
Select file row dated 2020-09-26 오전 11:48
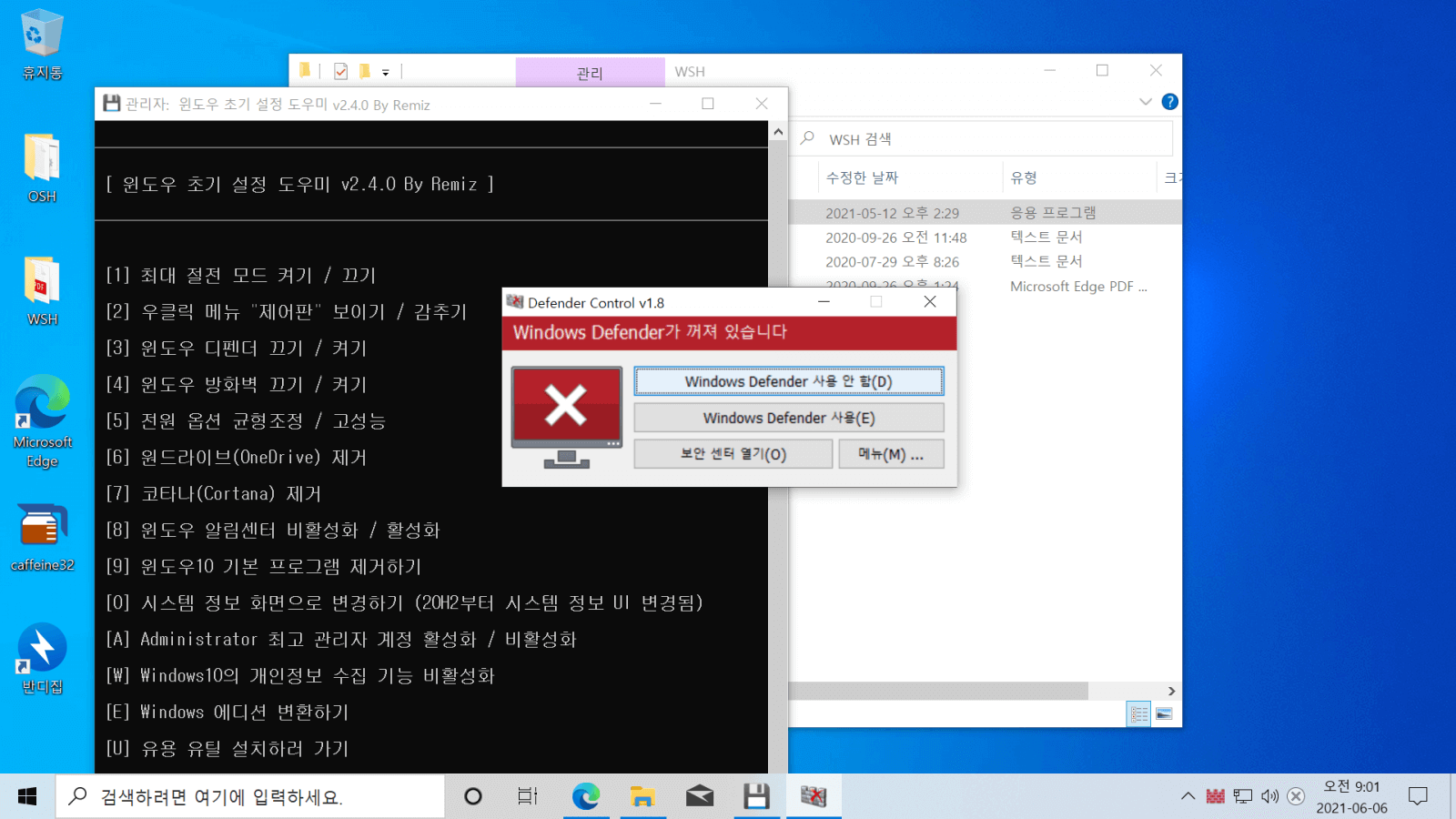[986, 238]
